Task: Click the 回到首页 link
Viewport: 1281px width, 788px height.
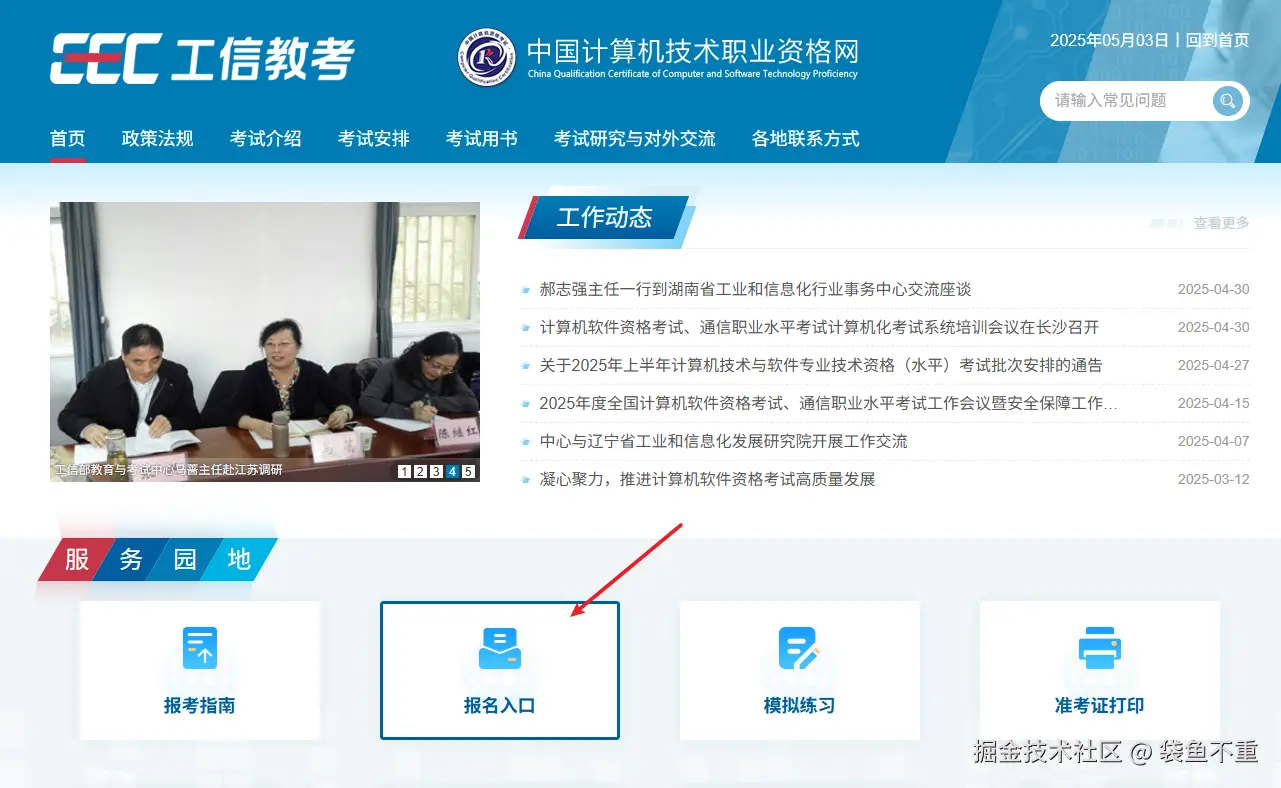Action: [x=1217, y=40]
